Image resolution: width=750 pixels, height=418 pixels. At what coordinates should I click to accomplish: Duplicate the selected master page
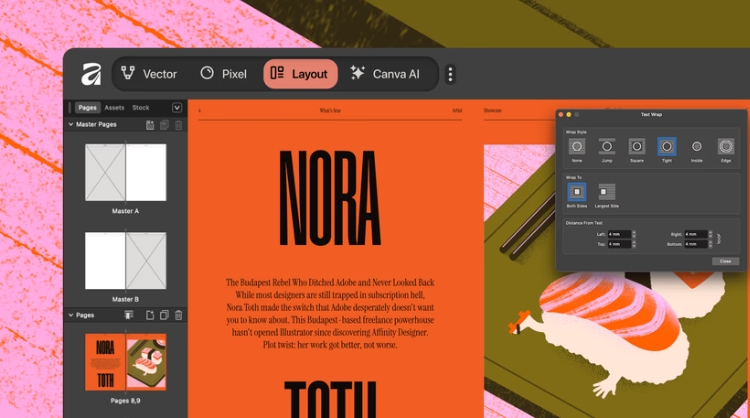click(x=164, y=125)
